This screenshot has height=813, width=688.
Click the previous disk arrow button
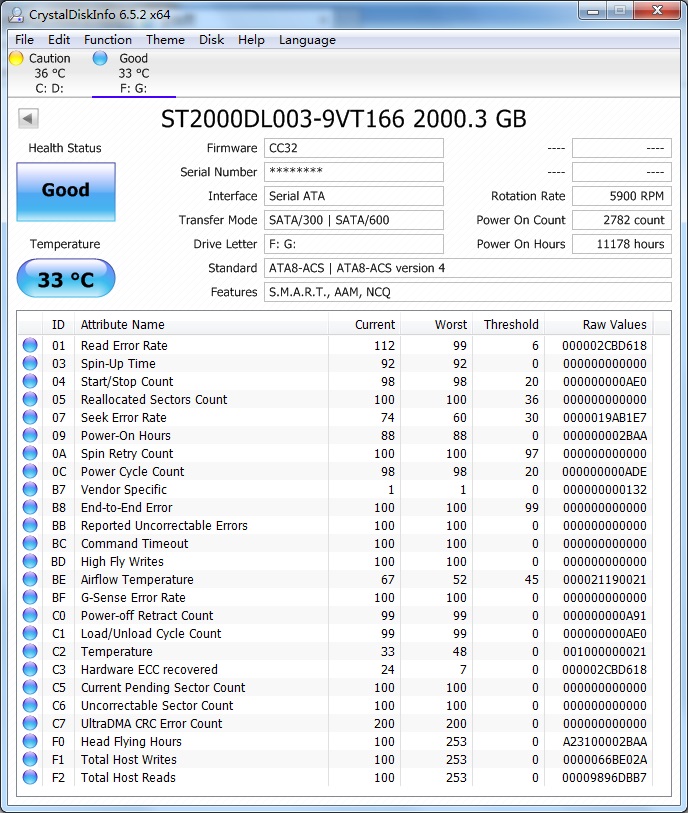pyautogui.click(x=29, y=118)
